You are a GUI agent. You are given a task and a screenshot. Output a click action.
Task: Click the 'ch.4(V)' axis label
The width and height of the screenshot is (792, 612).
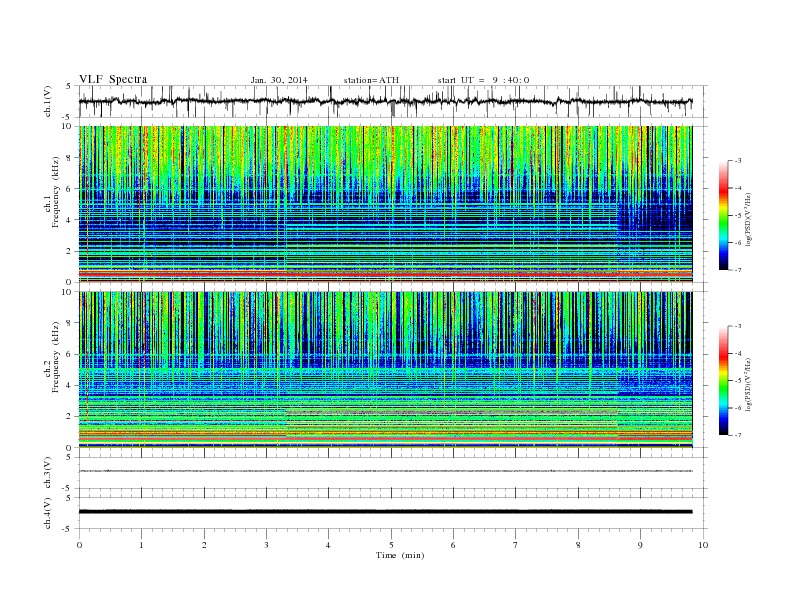point(48,513)
